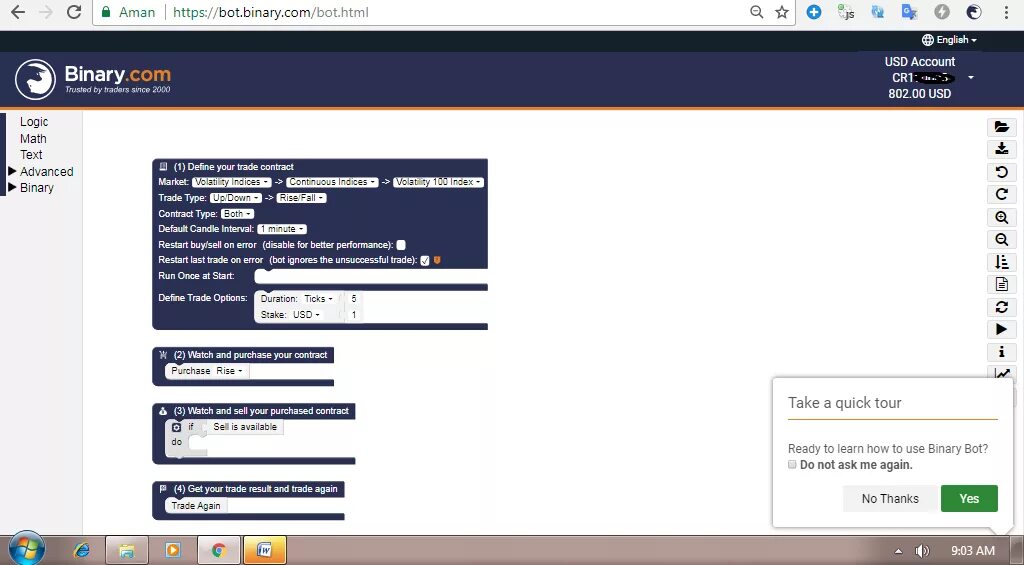This screenshot has height=565, width=1024.
Task: Click the Trade Again block
Action: point(196,506)
